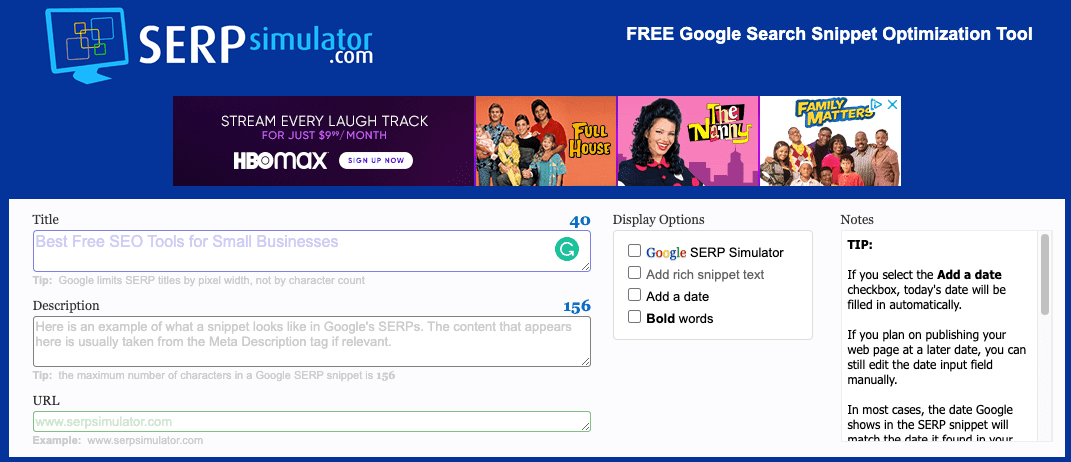Click the SIGN UP NOW button

click(x=376, y=161)
